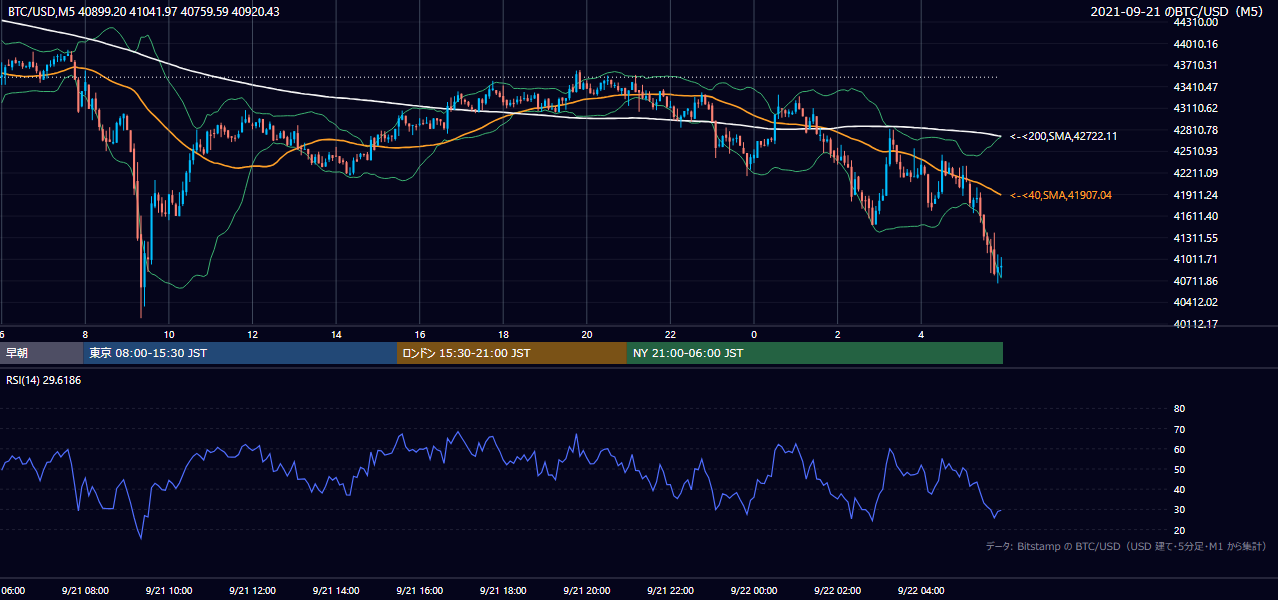The height and width of the screenshot is (600, 1278).
Task: Click hour tick 8 on the price chart axis
Action: [85, 334]
